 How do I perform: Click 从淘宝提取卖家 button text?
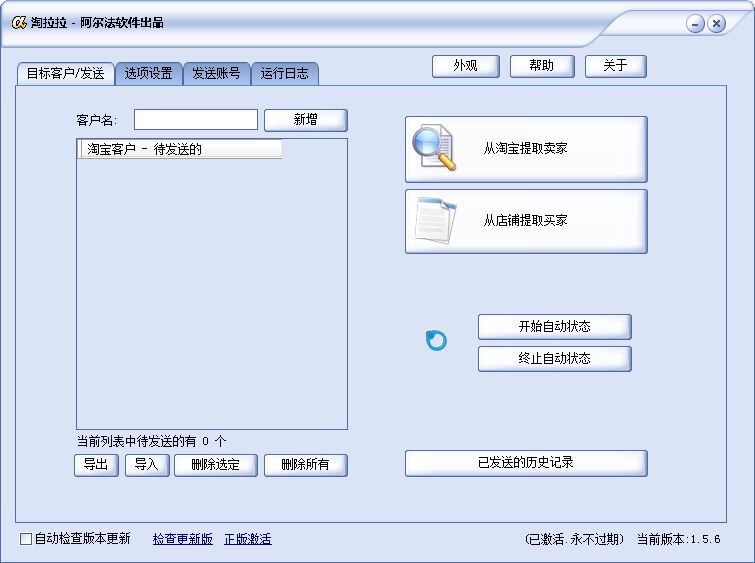point(525,148)
